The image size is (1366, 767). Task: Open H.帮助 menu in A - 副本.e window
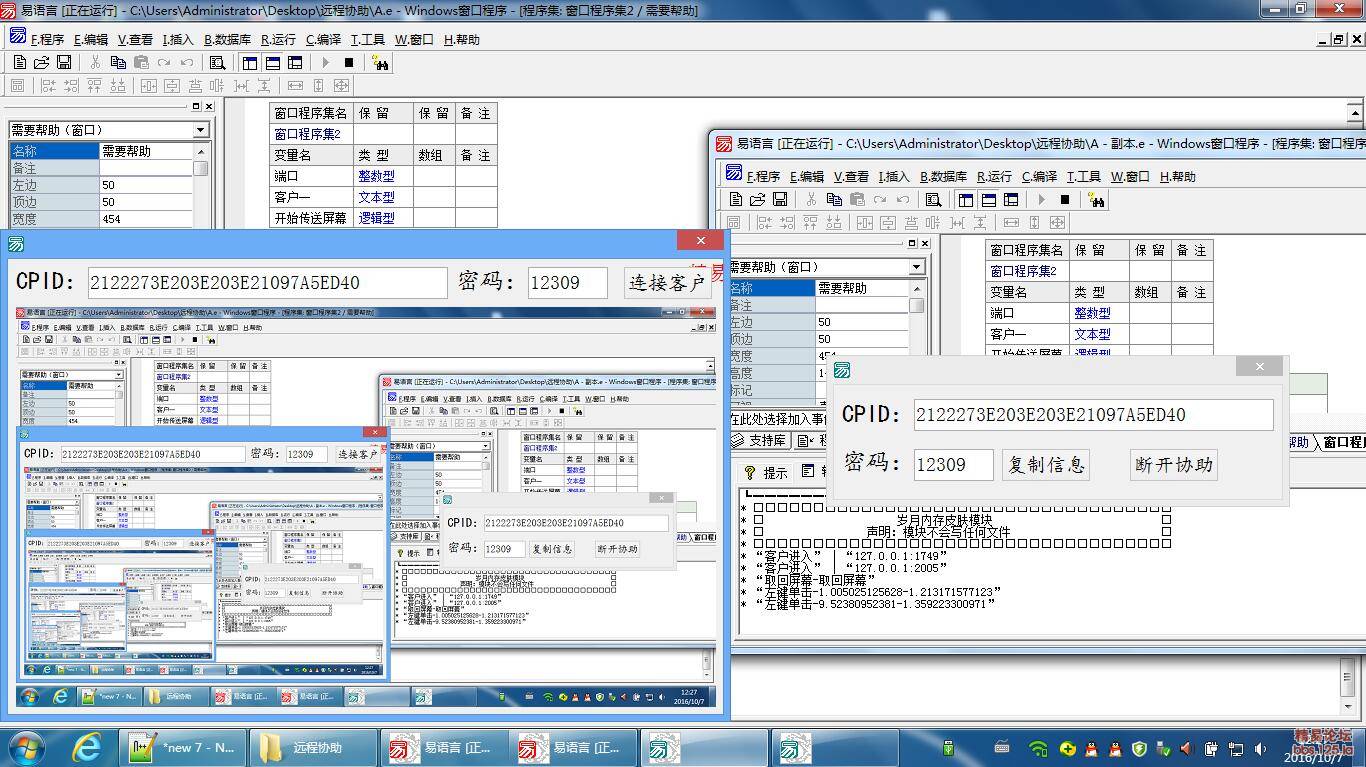[x=1178, y=177]
